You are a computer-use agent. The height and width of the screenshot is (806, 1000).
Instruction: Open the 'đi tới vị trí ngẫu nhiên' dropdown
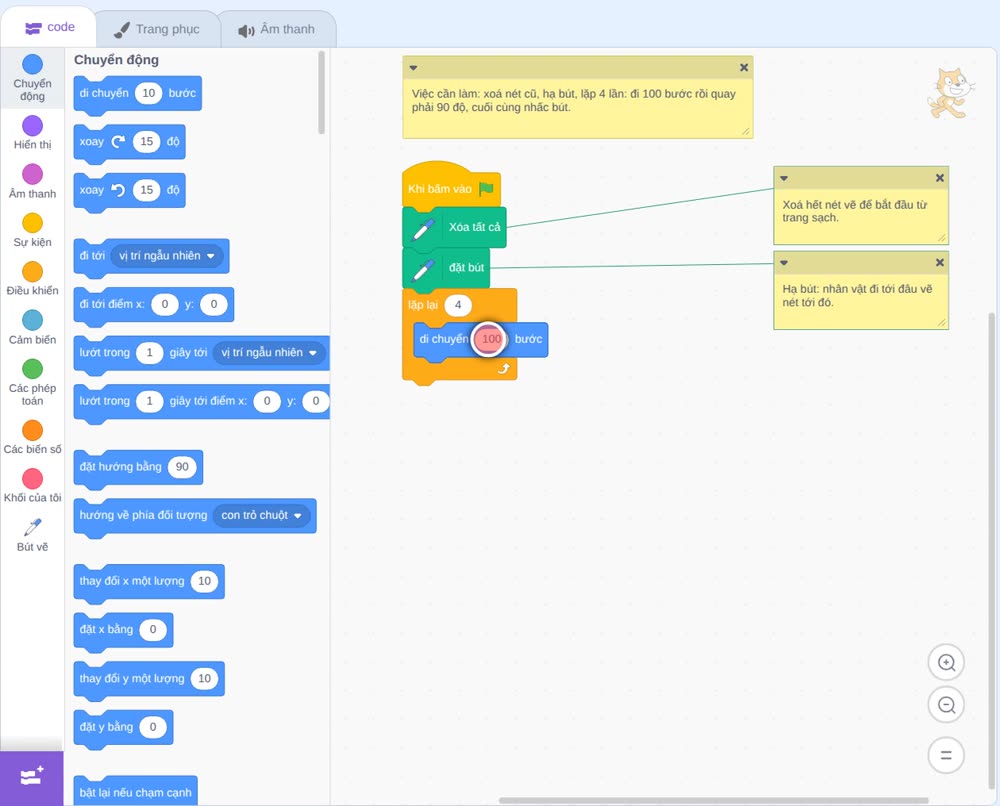click(167, 256)
